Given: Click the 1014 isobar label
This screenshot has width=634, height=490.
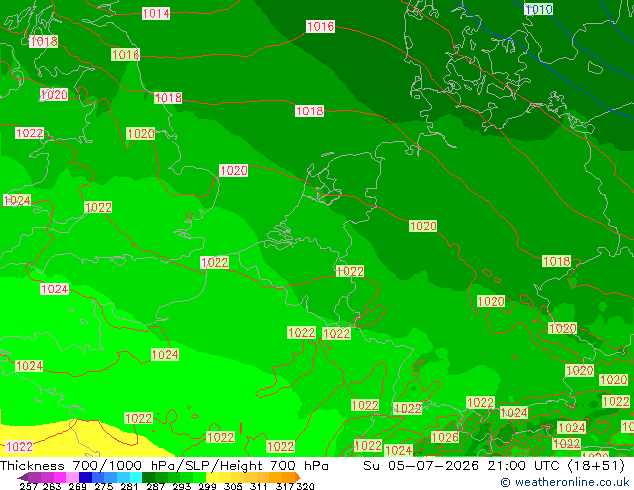Looking at the screenshot, I should click(x=156, y=13).
